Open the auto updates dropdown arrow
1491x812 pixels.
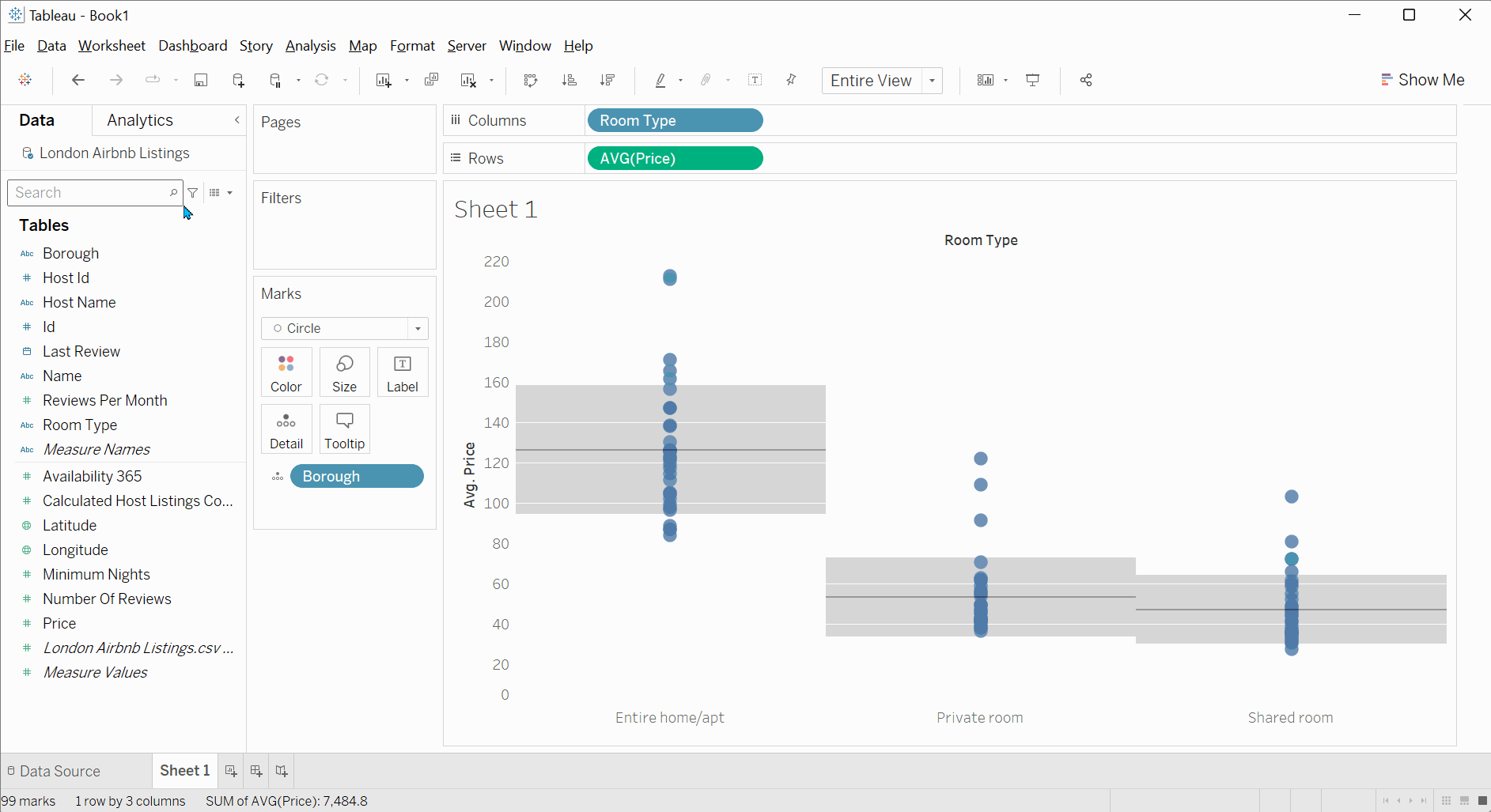298,80
